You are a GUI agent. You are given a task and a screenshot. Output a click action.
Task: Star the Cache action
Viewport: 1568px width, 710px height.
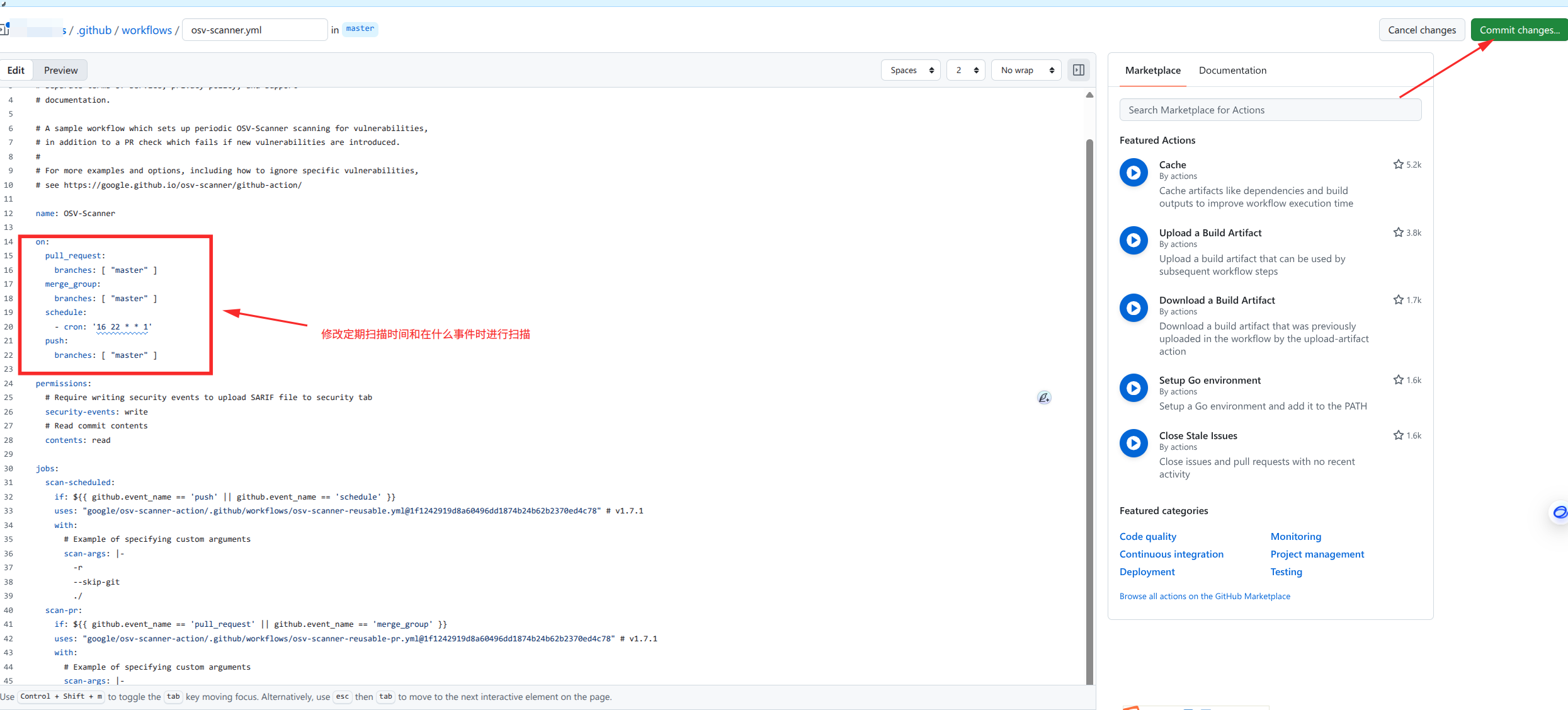click(1398, 164)
